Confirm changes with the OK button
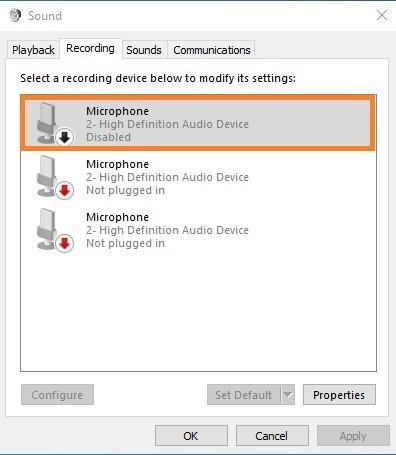 [191, 436]
